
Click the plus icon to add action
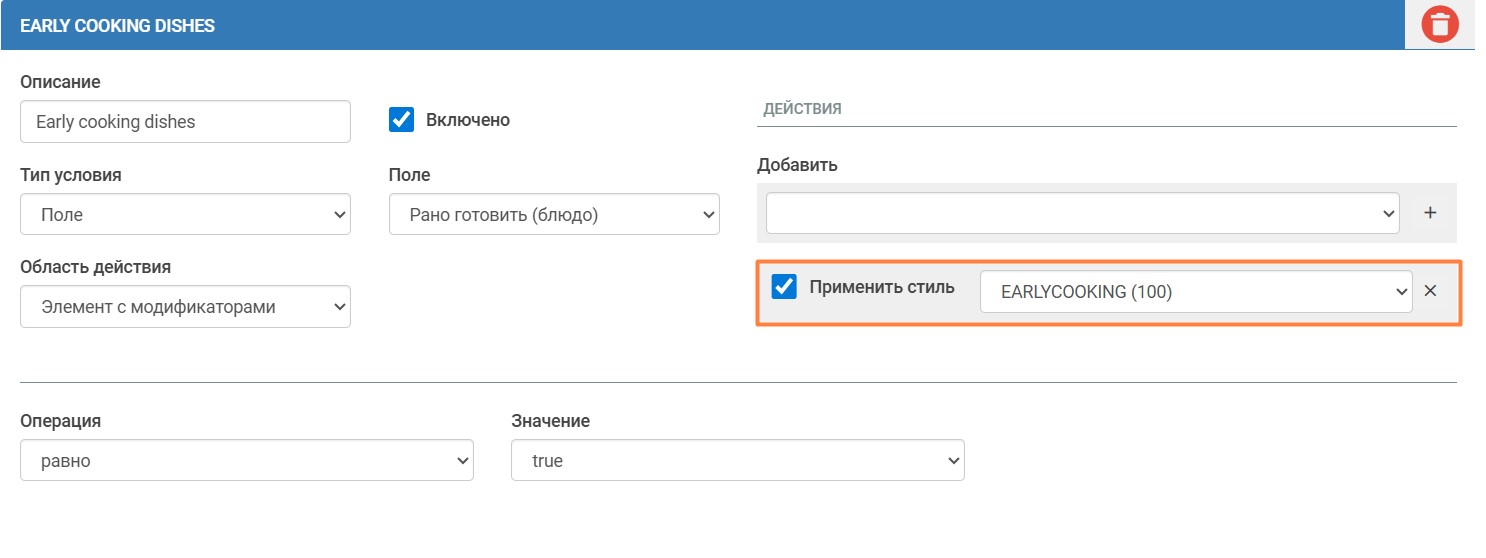pos(1430,213)
